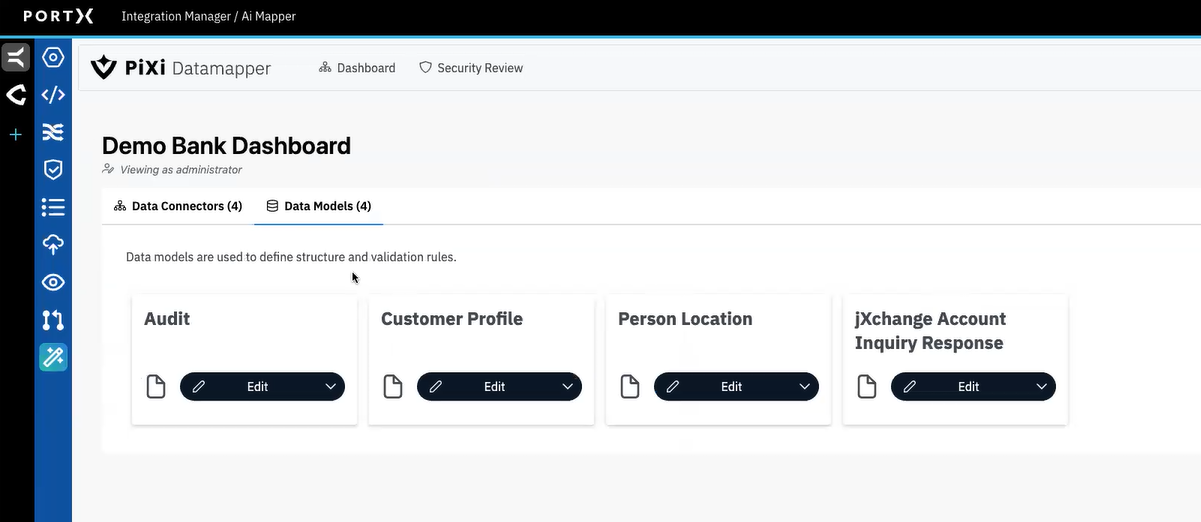
Task: Expand the Customer Profile Edit dropdown arrow
Action: pyautogui.click(x=568, y=387)
